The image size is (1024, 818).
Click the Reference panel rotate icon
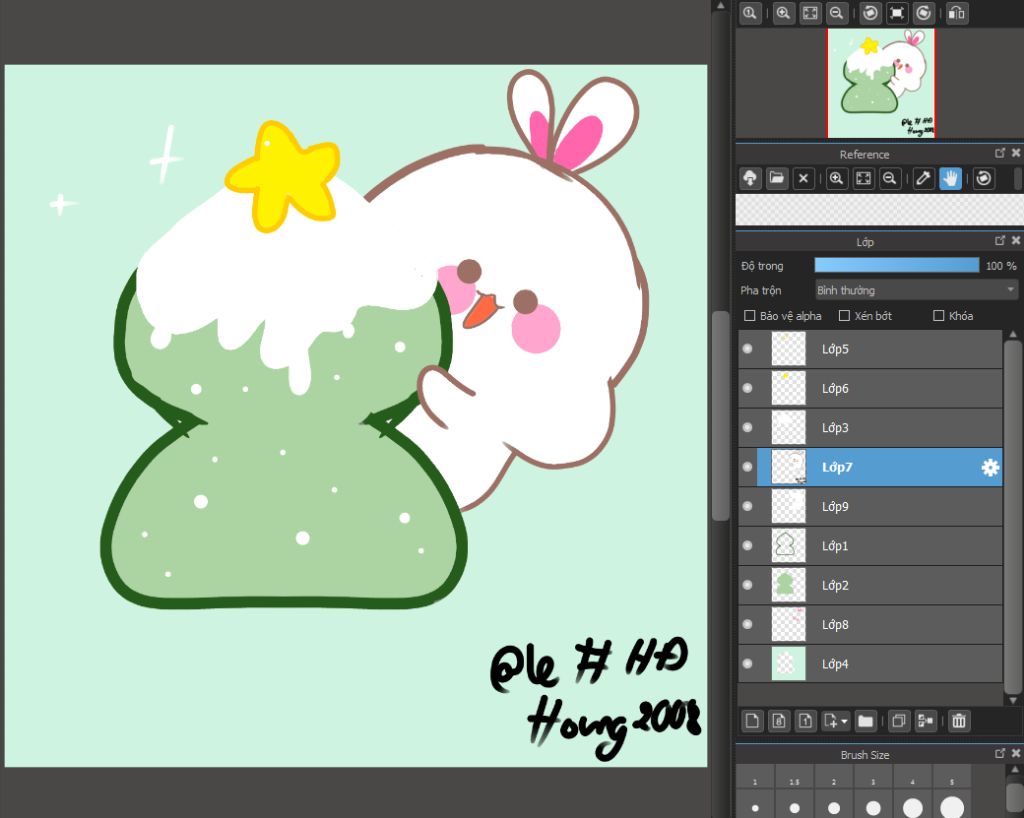[984, 178]
